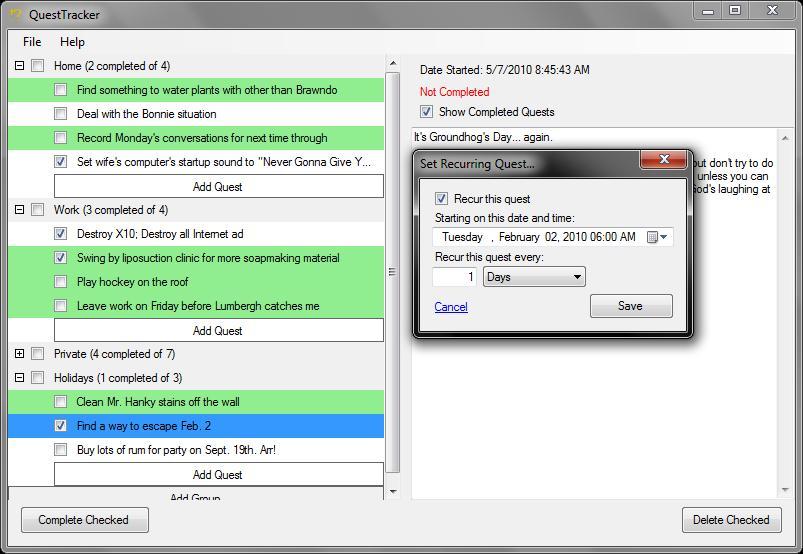This screenshot has width=803, height=554.
Task: Minimize the QuestTracker window
Action: tap(709, 10)
